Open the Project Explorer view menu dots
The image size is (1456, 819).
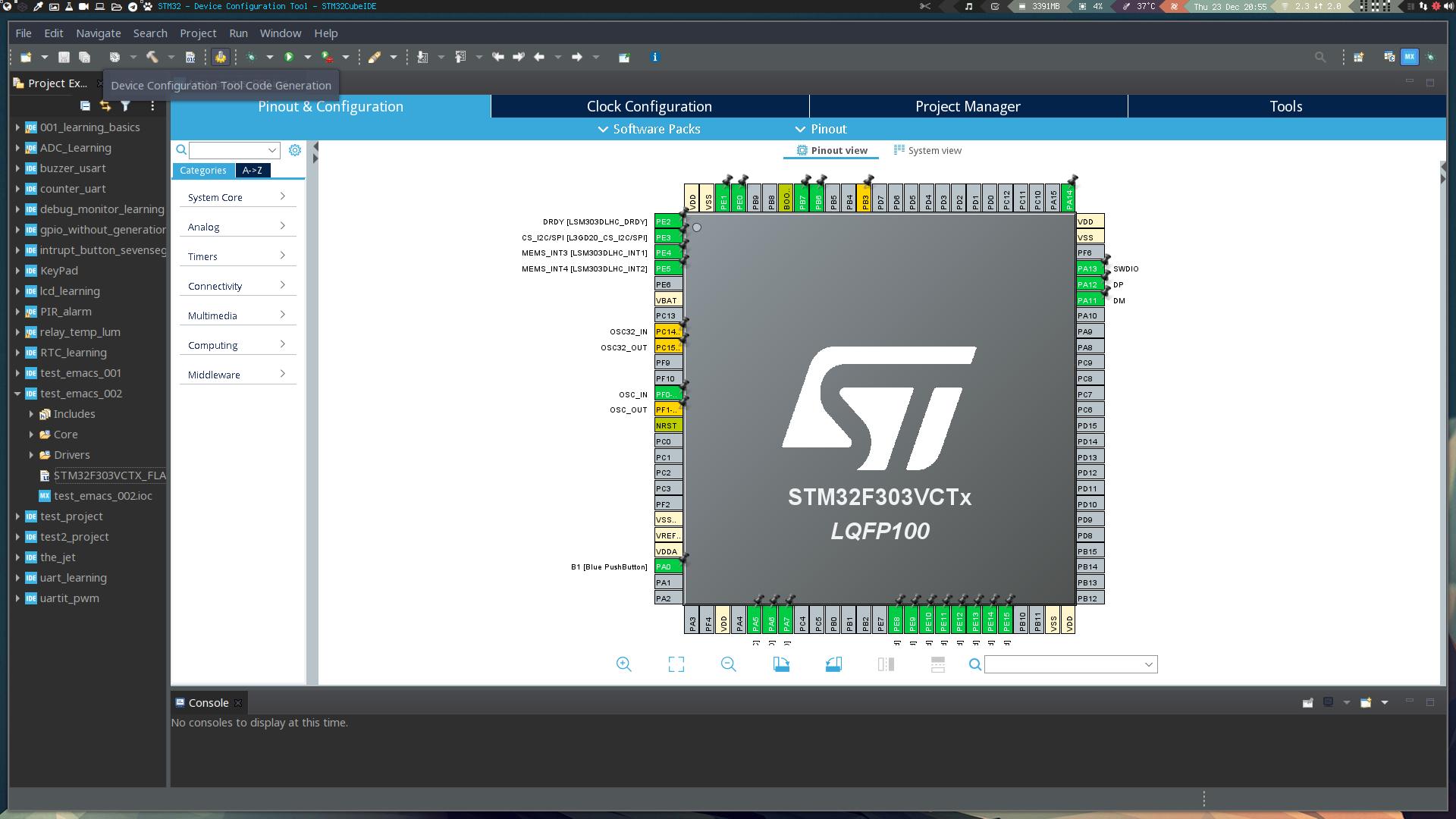pos(152,106)
